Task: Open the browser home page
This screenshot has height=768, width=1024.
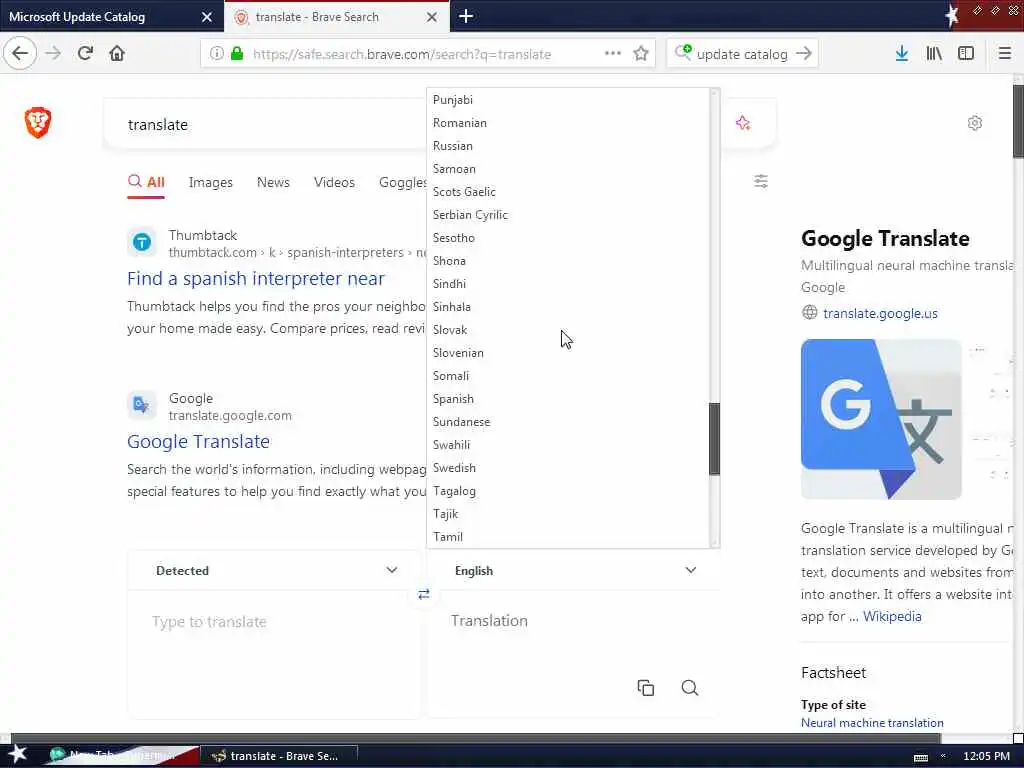Action: coord(117,54)
